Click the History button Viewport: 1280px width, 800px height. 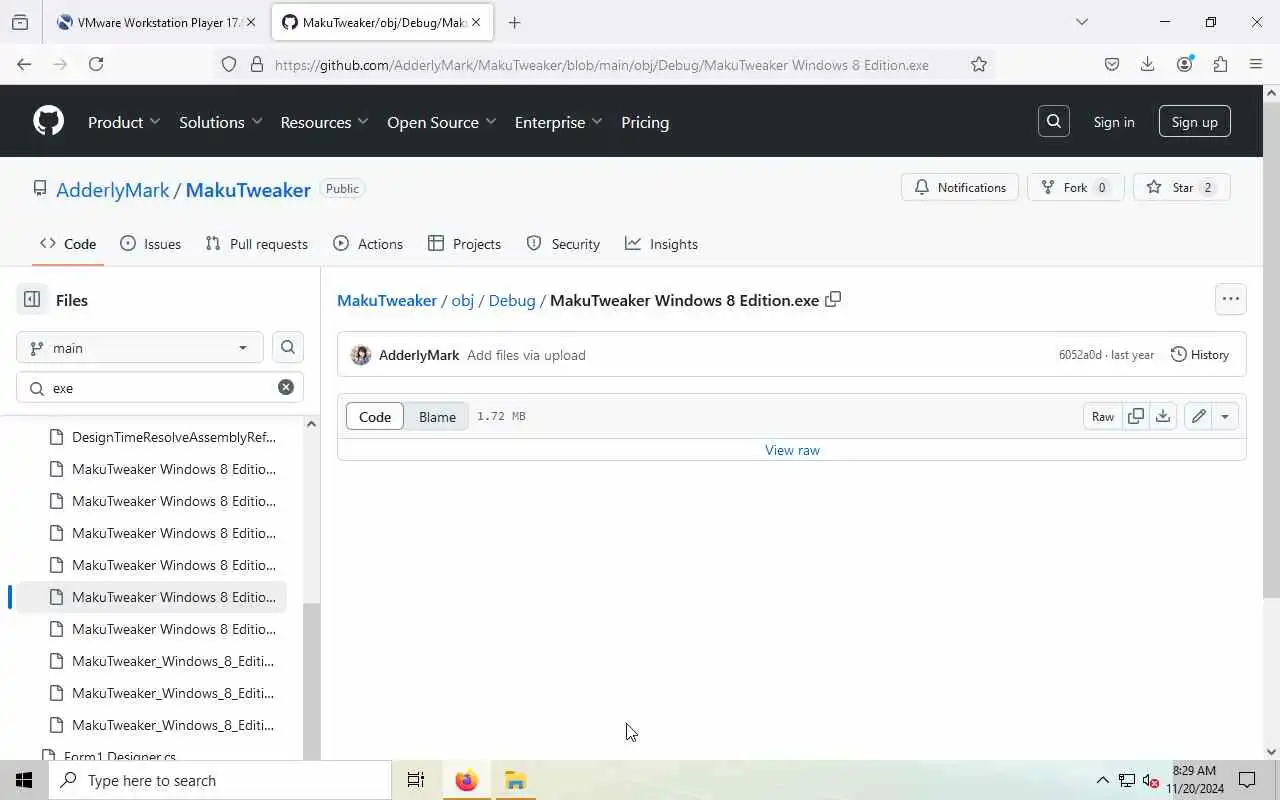pyautogui.click(x=1200, y=355)
